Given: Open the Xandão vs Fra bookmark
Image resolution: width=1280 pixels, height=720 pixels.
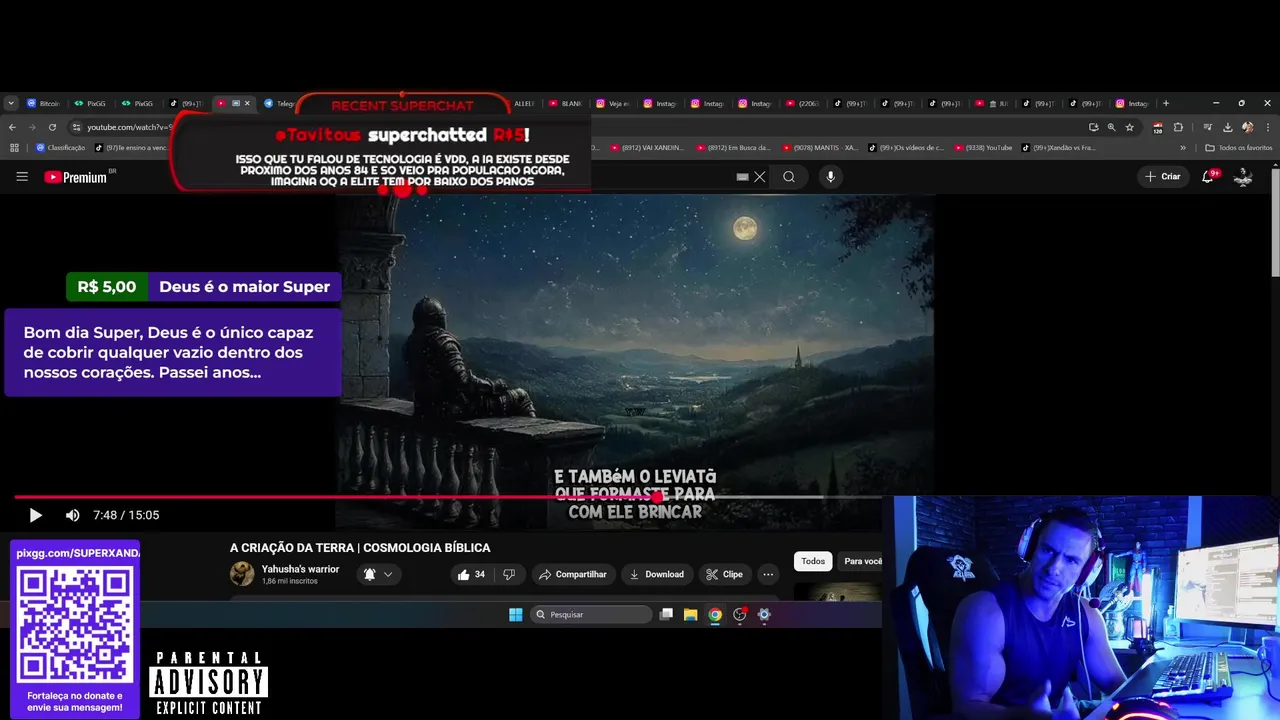Looking at the screenshot, I should click(x=1058, y=148).
